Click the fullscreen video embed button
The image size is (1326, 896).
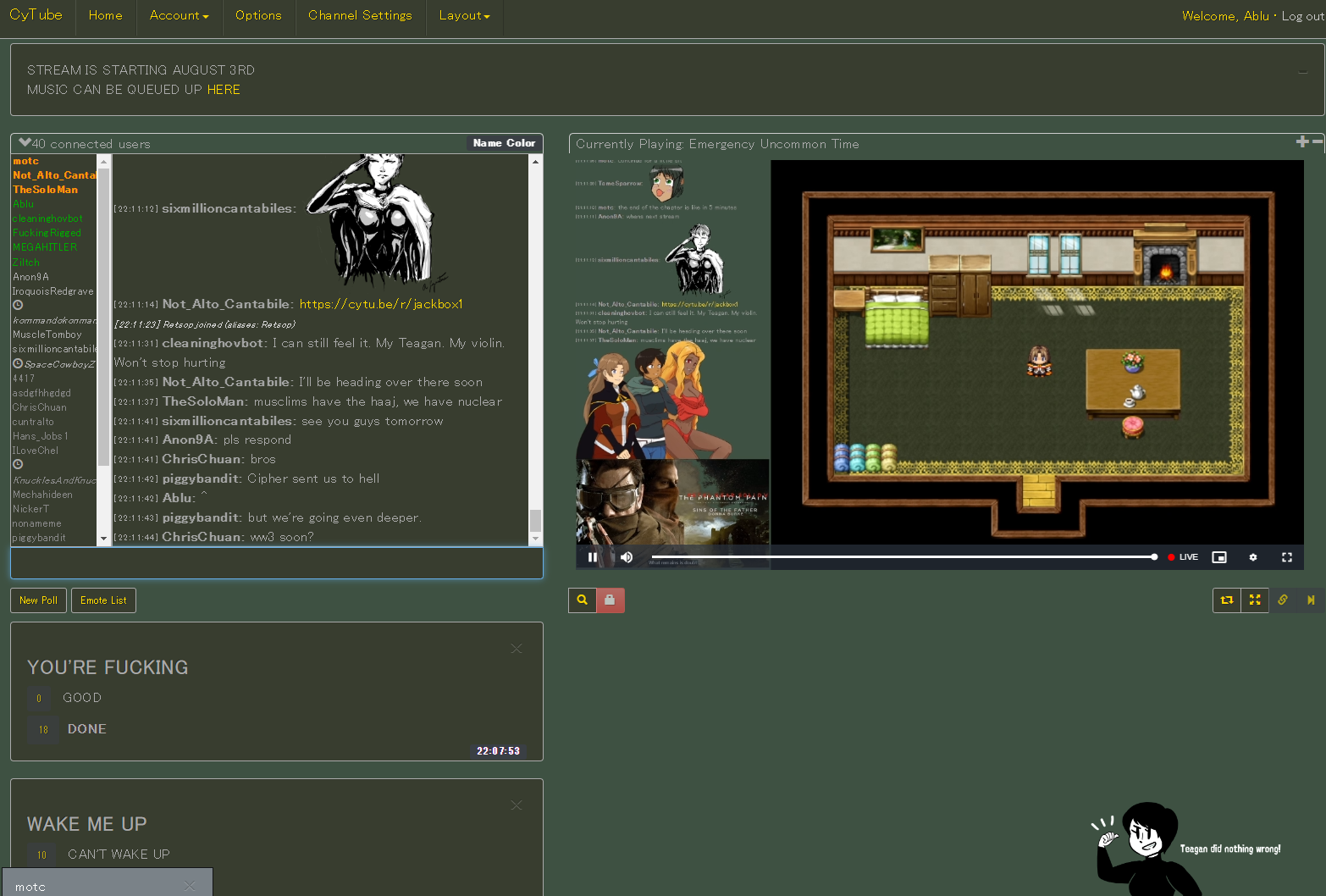(1255, 600)
